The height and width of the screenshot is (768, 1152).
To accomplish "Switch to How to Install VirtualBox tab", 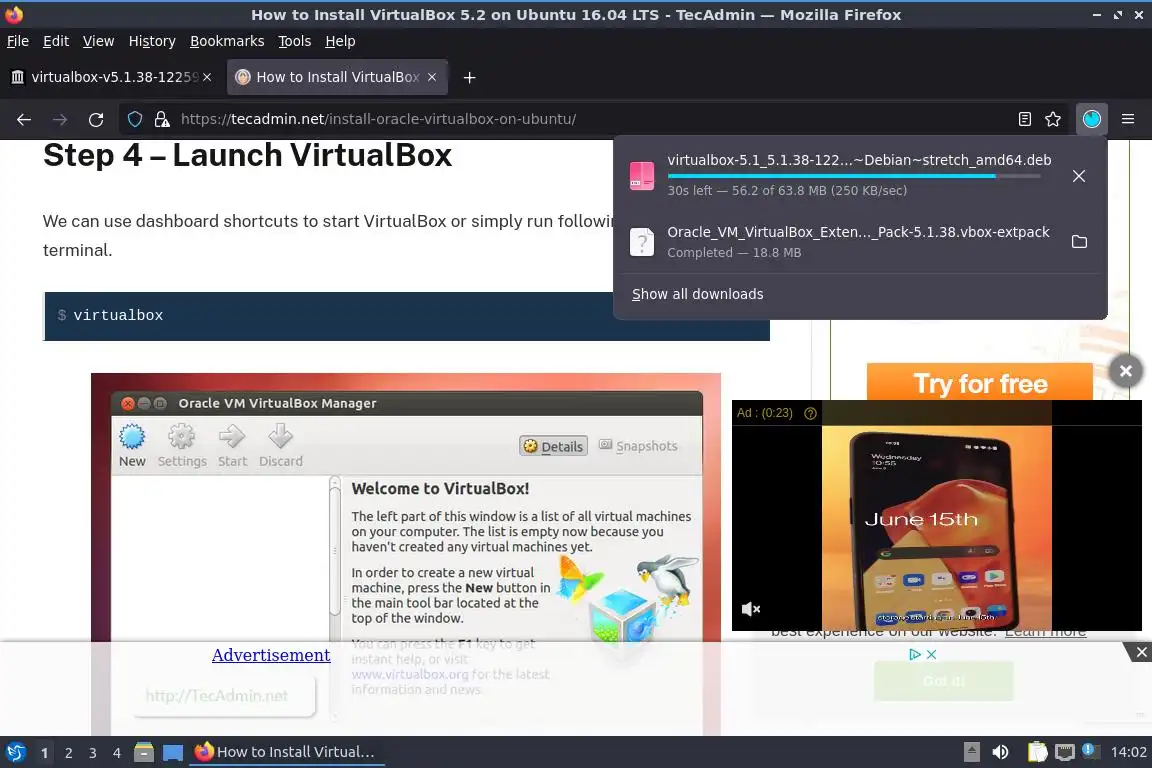I will click(x=337, y=77).
